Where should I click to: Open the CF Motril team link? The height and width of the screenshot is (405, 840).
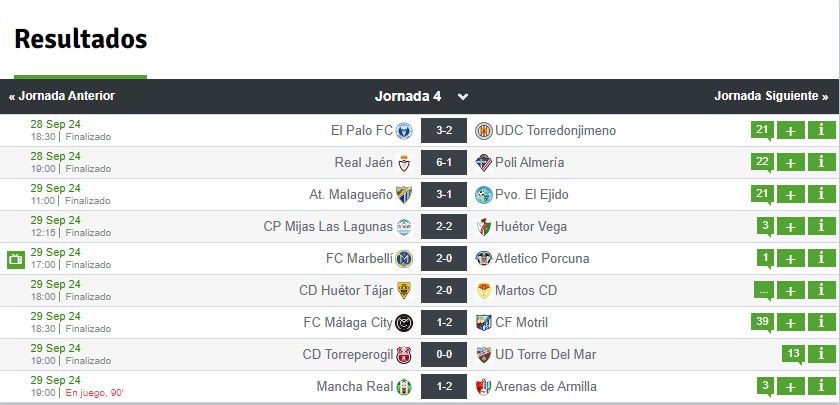521,322
